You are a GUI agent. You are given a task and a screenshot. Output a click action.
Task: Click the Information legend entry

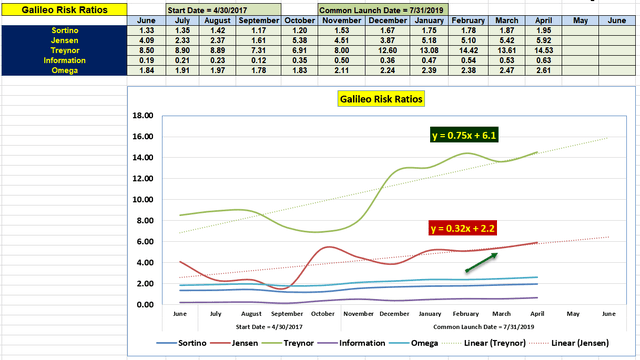[x=351, y=343]
